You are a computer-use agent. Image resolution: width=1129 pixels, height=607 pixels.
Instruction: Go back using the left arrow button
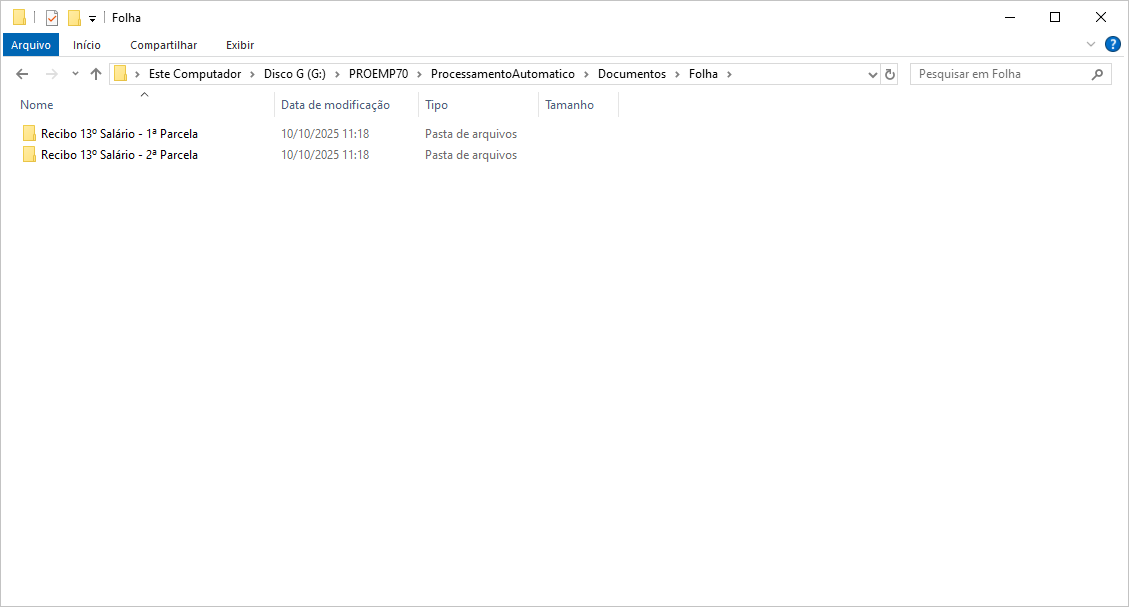tap(22, 74)
